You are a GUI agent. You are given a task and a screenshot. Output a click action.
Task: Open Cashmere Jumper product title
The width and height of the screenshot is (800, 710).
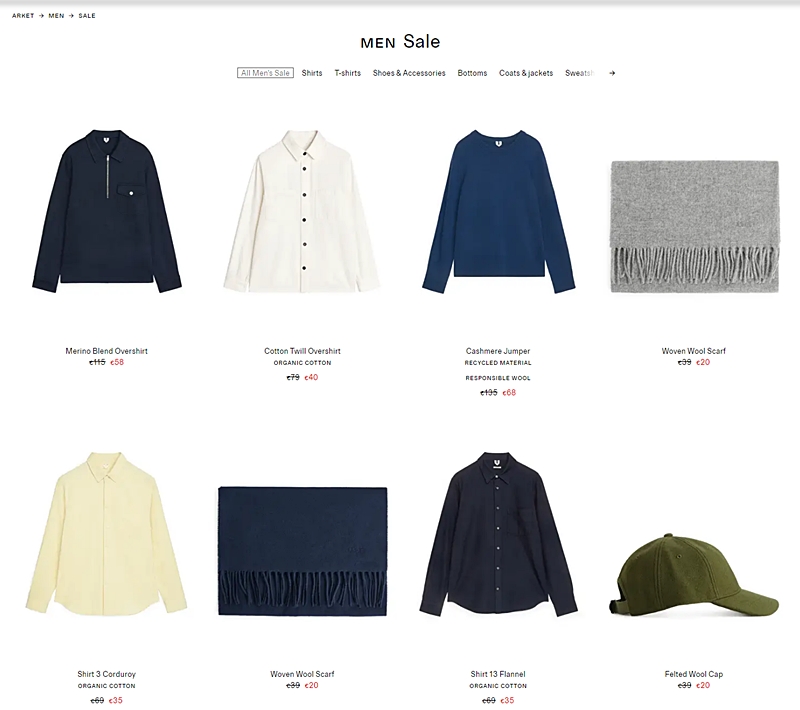[498, 351]
